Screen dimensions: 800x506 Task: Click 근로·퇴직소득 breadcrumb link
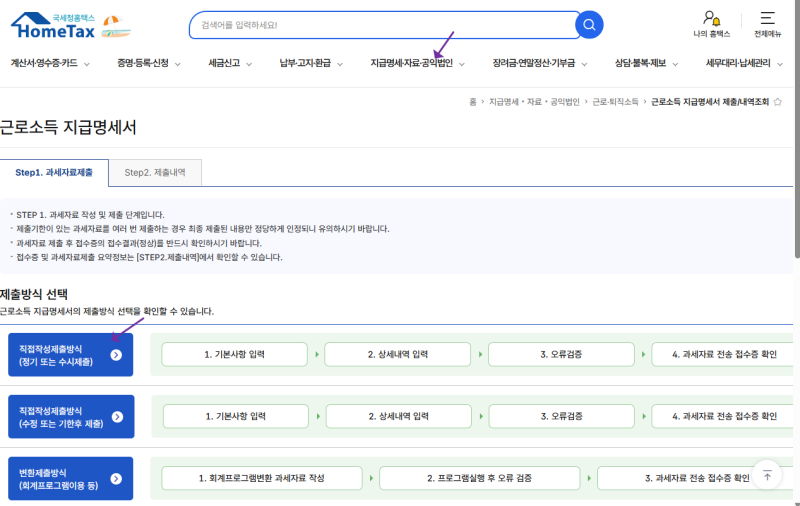tap(615, 102)
